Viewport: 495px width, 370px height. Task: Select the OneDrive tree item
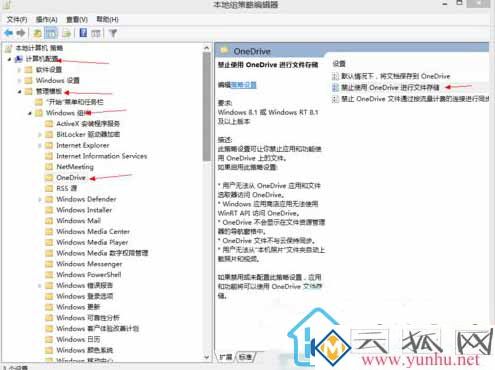tap(71, 177)
